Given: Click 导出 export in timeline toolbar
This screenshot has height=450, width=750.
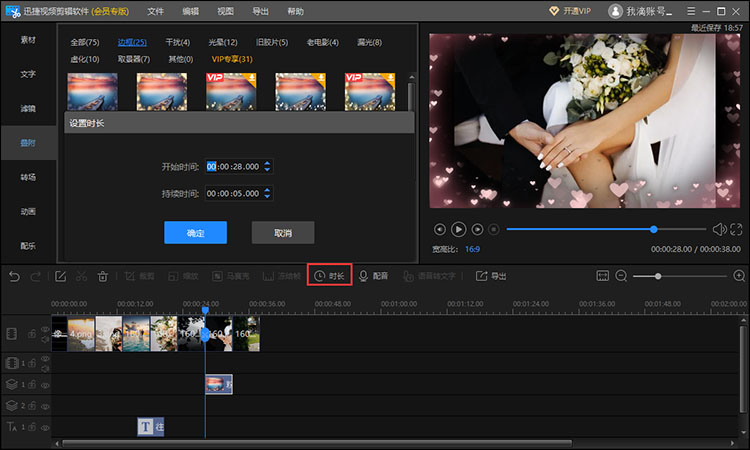Looking at the screenshot, I should pos(491,276).
